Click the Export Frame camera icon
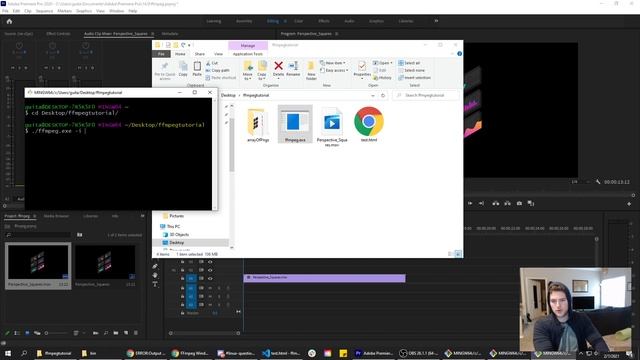 (519, 203)
